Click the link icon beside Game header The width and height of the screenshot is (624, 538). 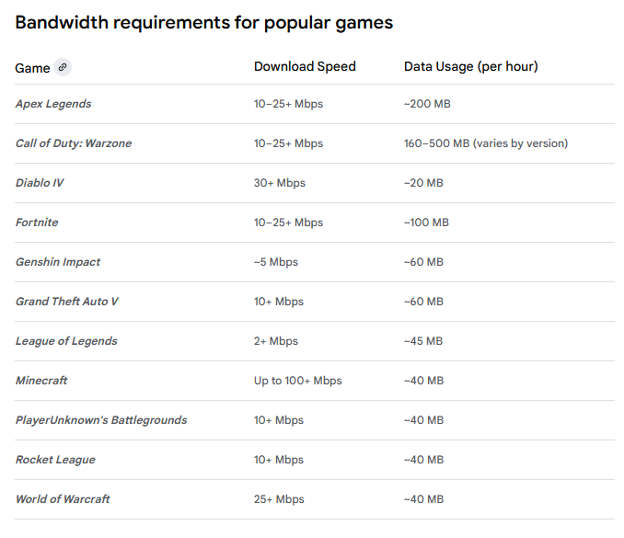coord(63,67)
